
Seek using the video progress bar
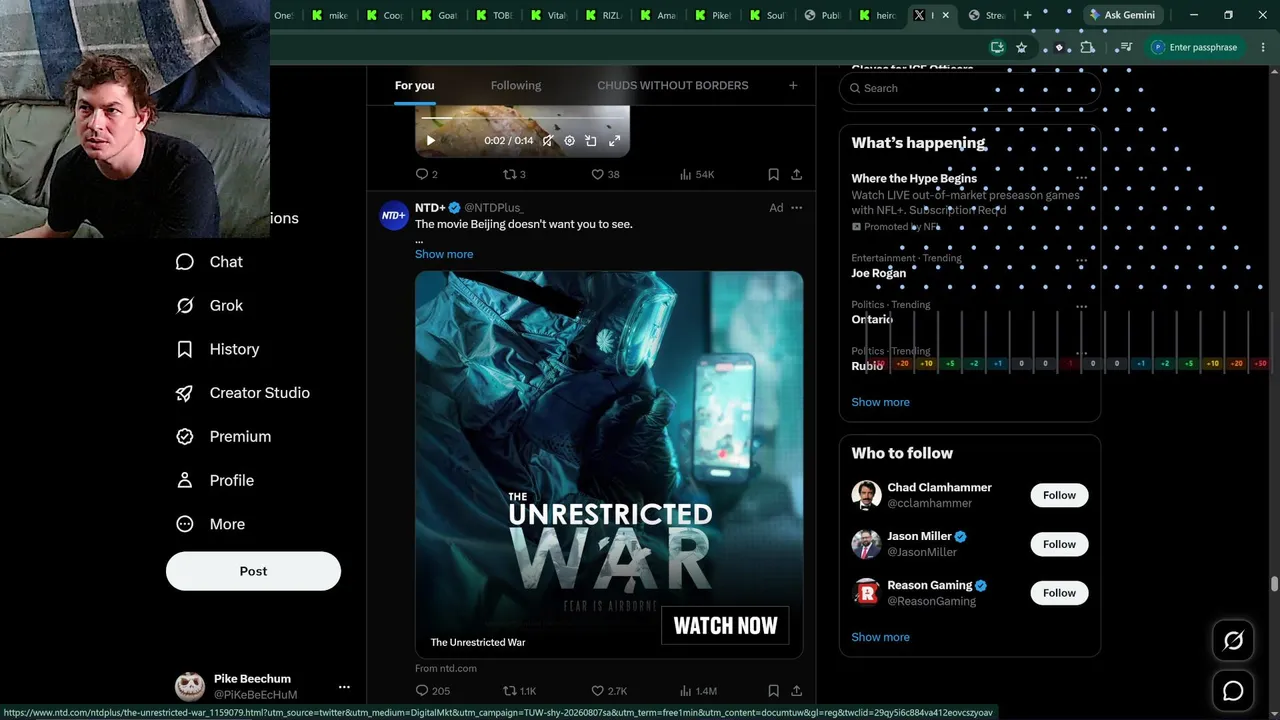click(522, 120)
